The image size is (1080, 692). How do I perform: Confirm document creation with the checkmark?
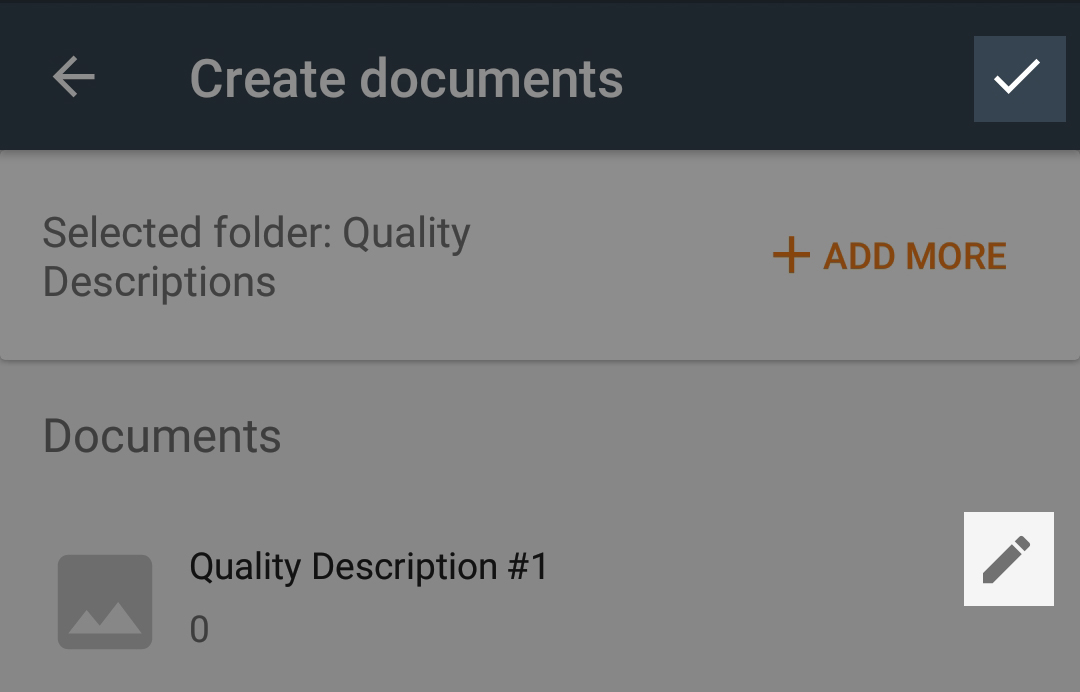1019,78
